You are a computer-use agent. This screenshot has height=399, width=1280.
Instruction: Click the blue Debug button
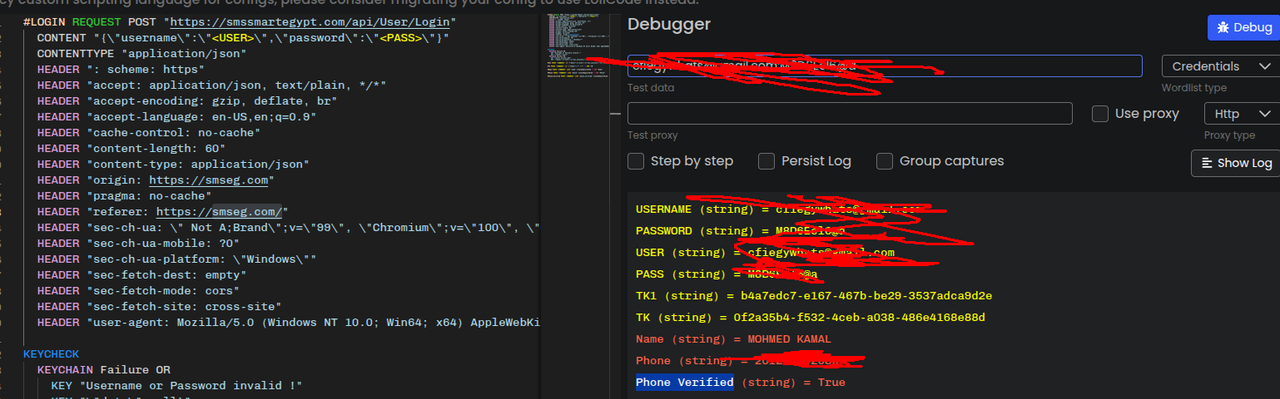click(x=1243, y=27)
